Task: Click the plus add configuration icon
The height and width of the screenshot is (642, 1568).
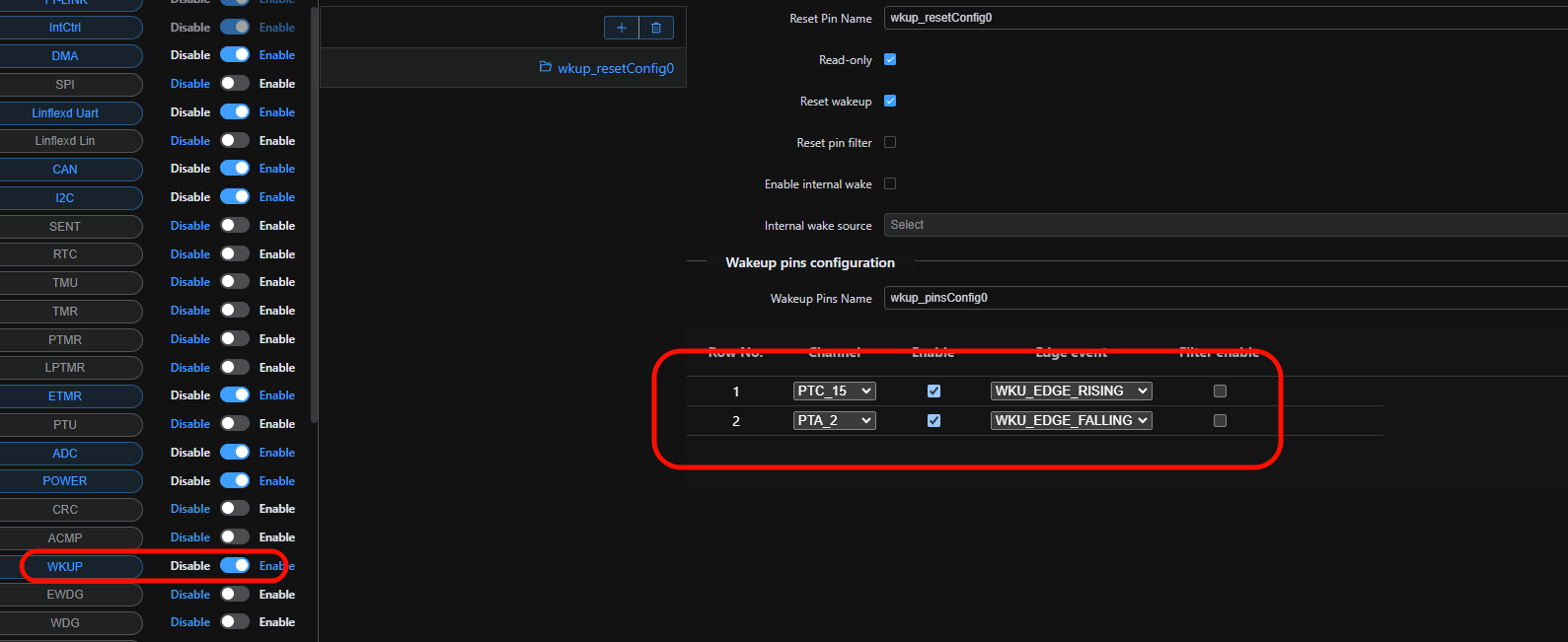Action: [x=622, y=28]
